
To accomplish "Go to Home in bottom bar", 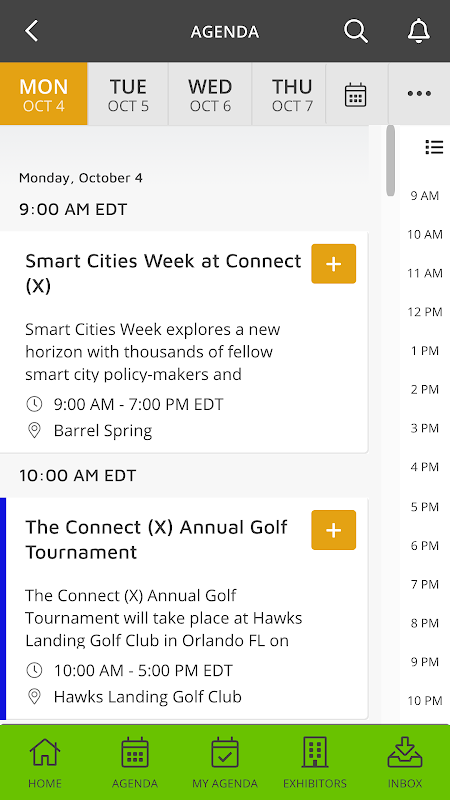I will point(45,763).
